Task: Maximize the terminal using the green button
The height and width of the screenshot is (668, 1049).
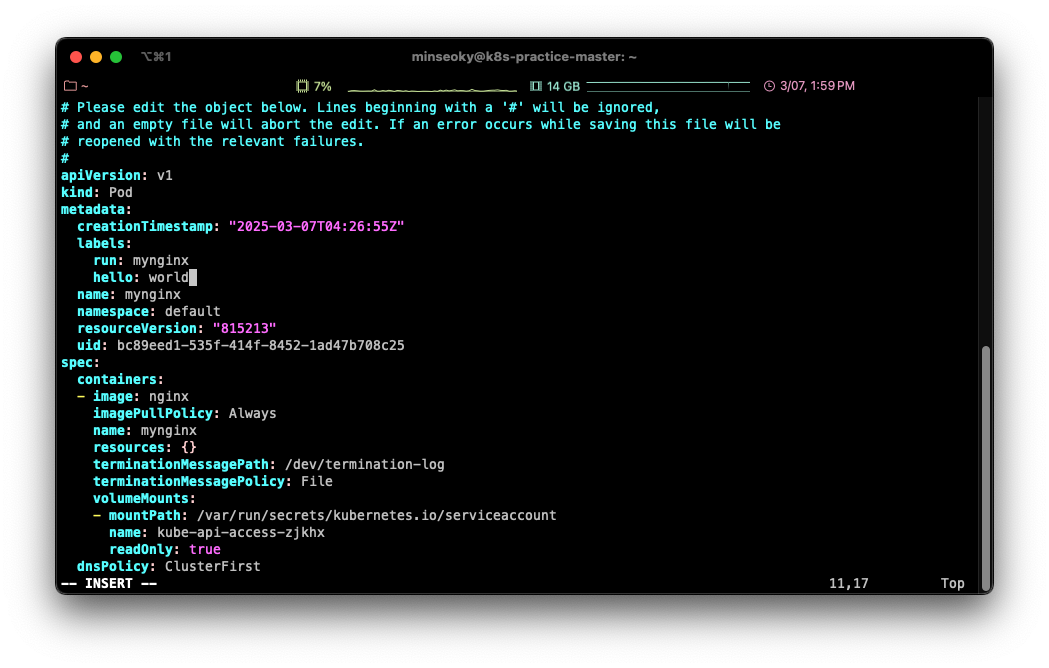Action: pos(116,57)
